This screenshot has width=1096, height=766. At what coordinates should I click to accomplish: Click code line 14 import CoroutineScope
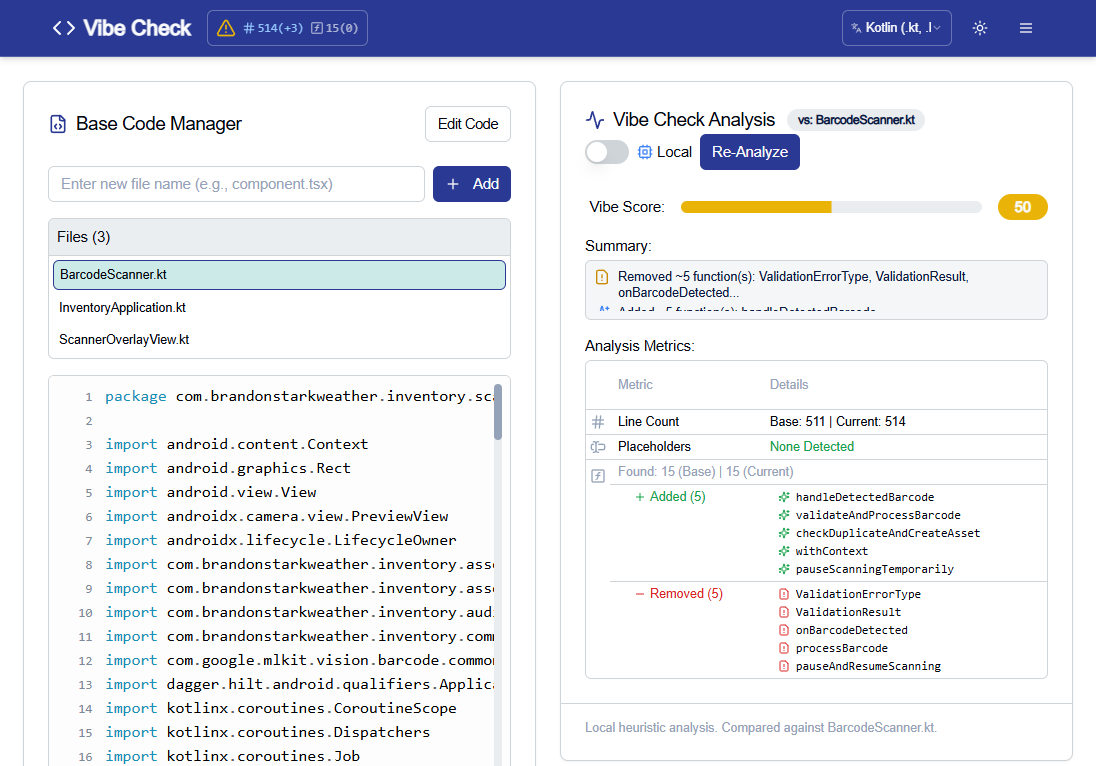280,708
